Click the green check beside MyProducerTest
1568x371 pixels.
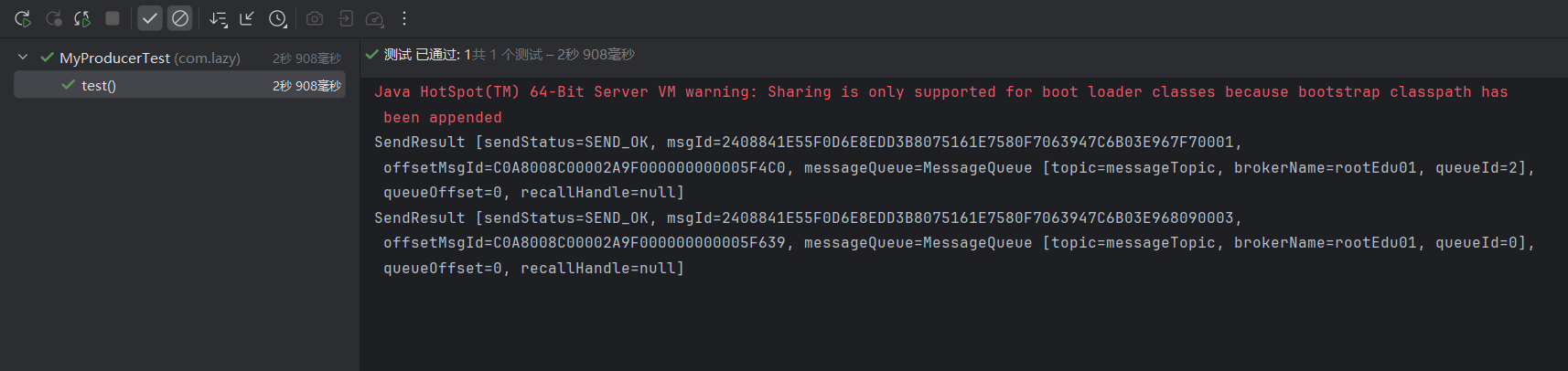[47, 58]
